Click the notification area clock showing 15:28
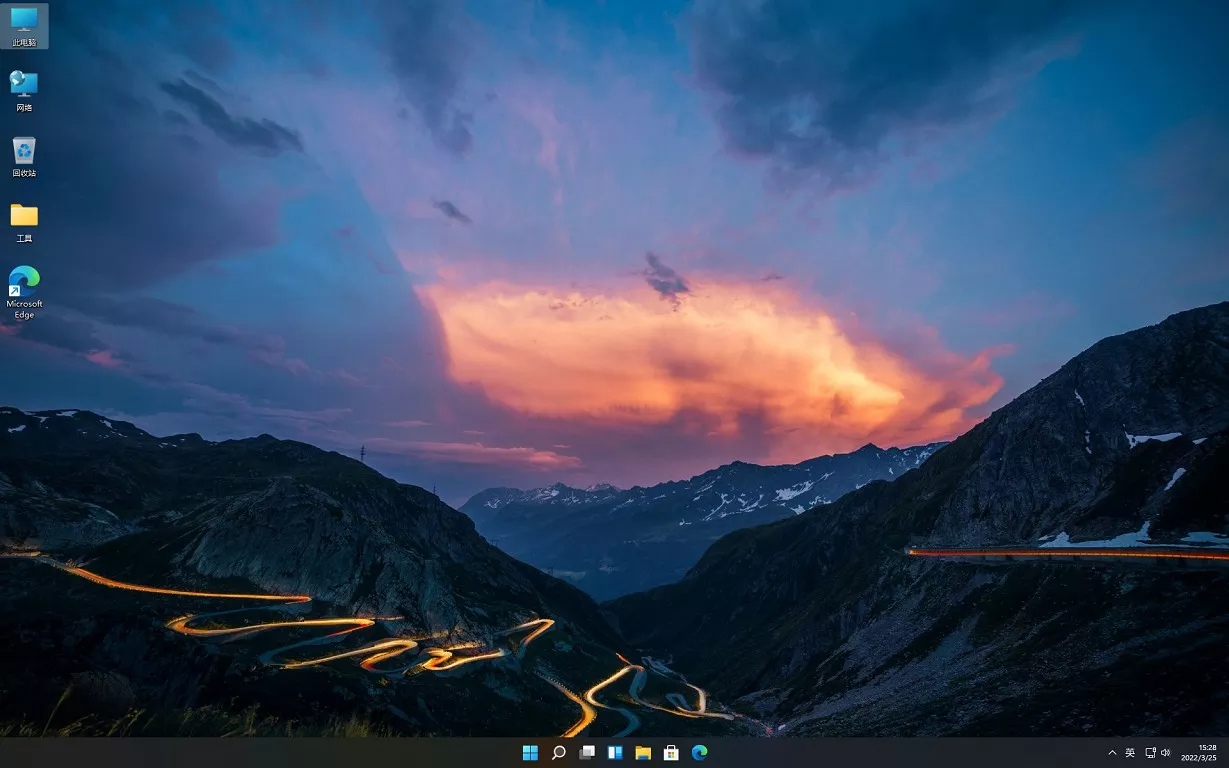Image resolution: width=1229 pixels, height=768 pixels. [x=1201, y=747]
